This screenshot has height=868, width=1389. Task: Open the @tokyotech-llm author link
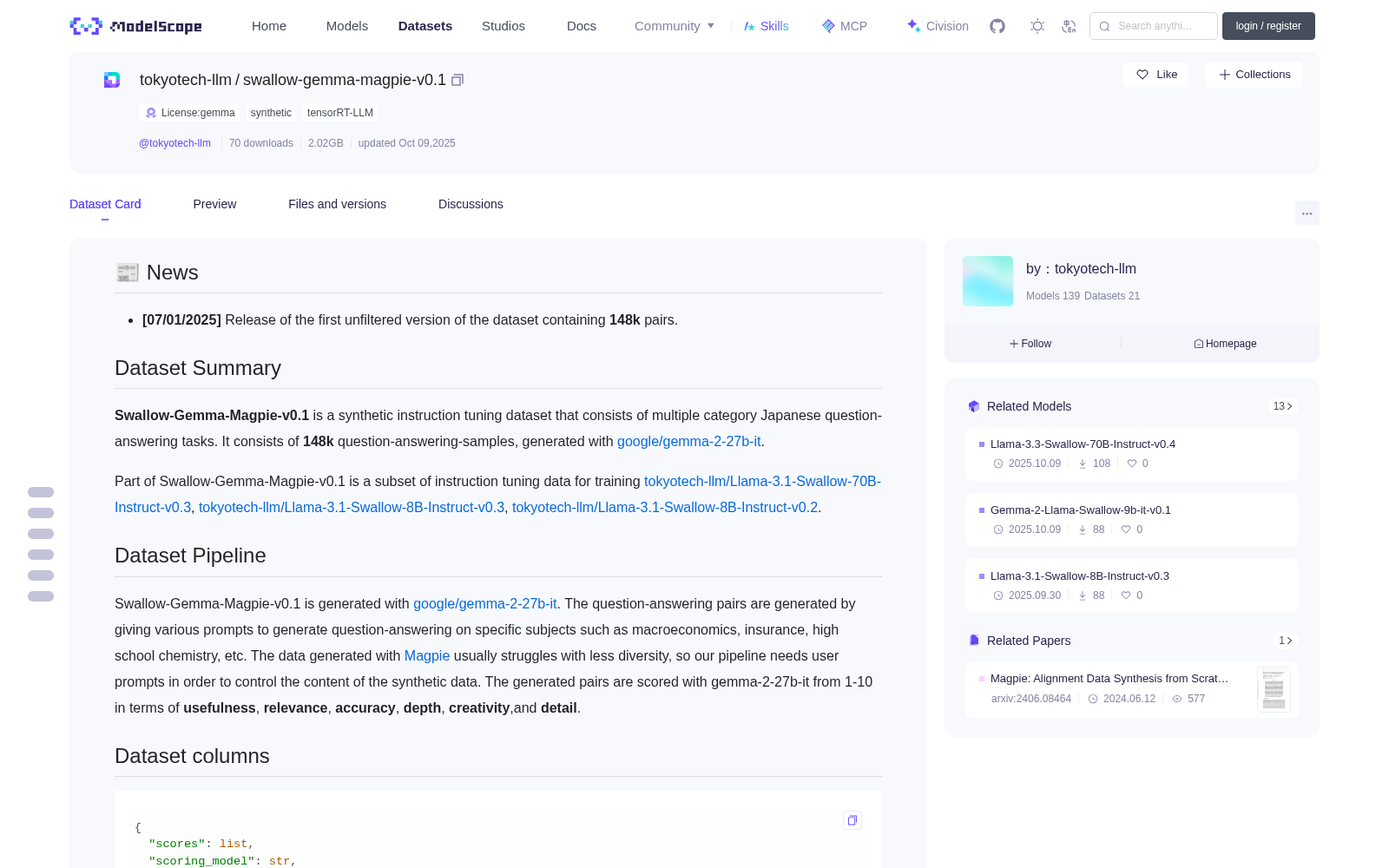tap(174, 143)
